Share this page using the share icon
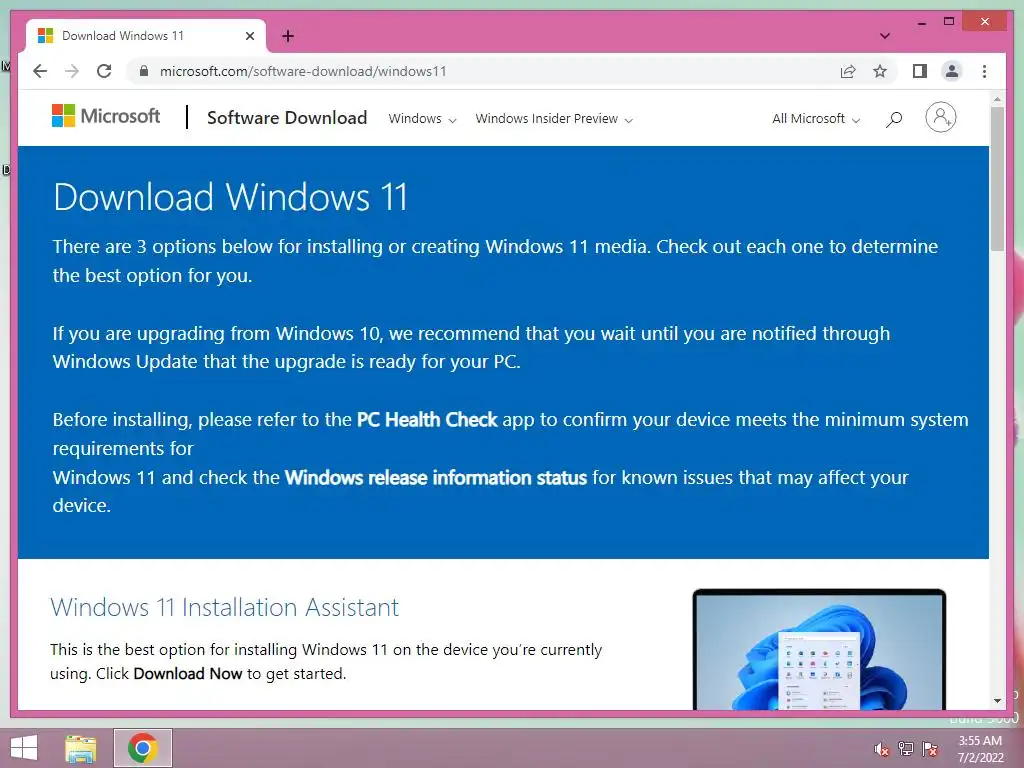Image resolution: width=1024 pixels, height=768 pixels. click(x=848, y=71)
